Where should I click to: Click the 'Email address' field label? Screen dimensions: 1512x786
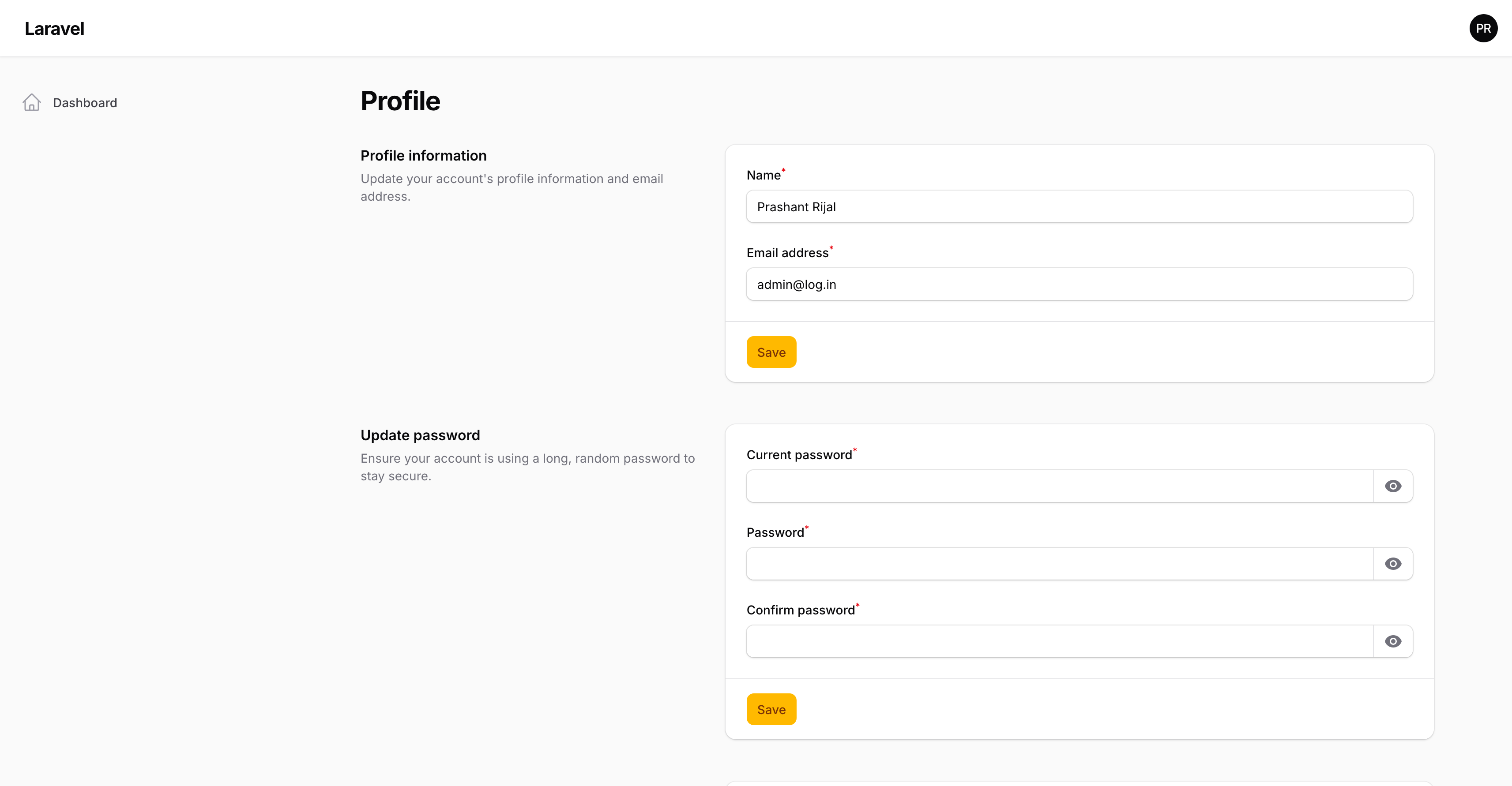coord(788,253)
